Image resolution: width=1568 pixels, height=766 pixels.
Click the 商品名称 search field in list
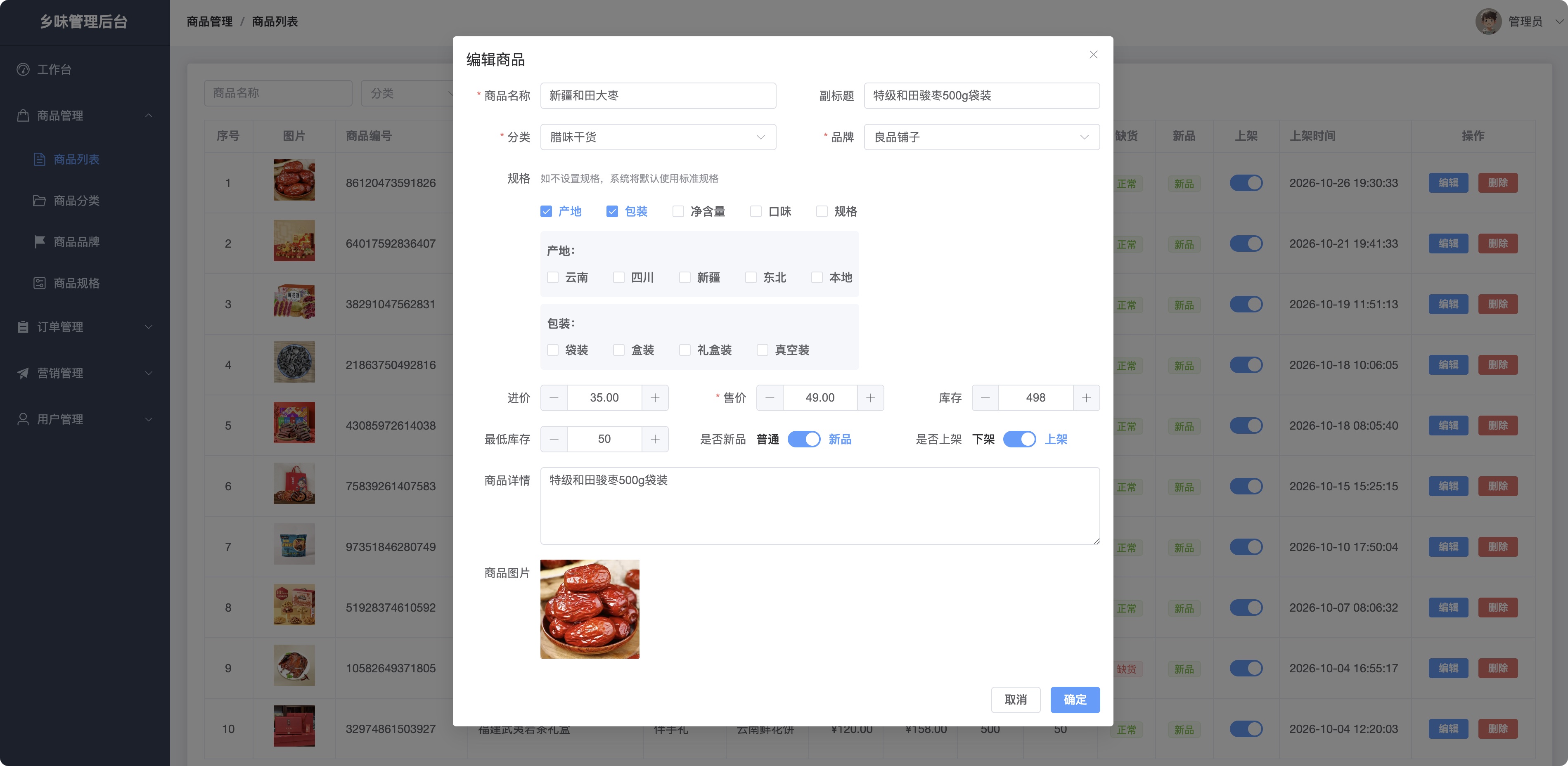click(278, 94)
